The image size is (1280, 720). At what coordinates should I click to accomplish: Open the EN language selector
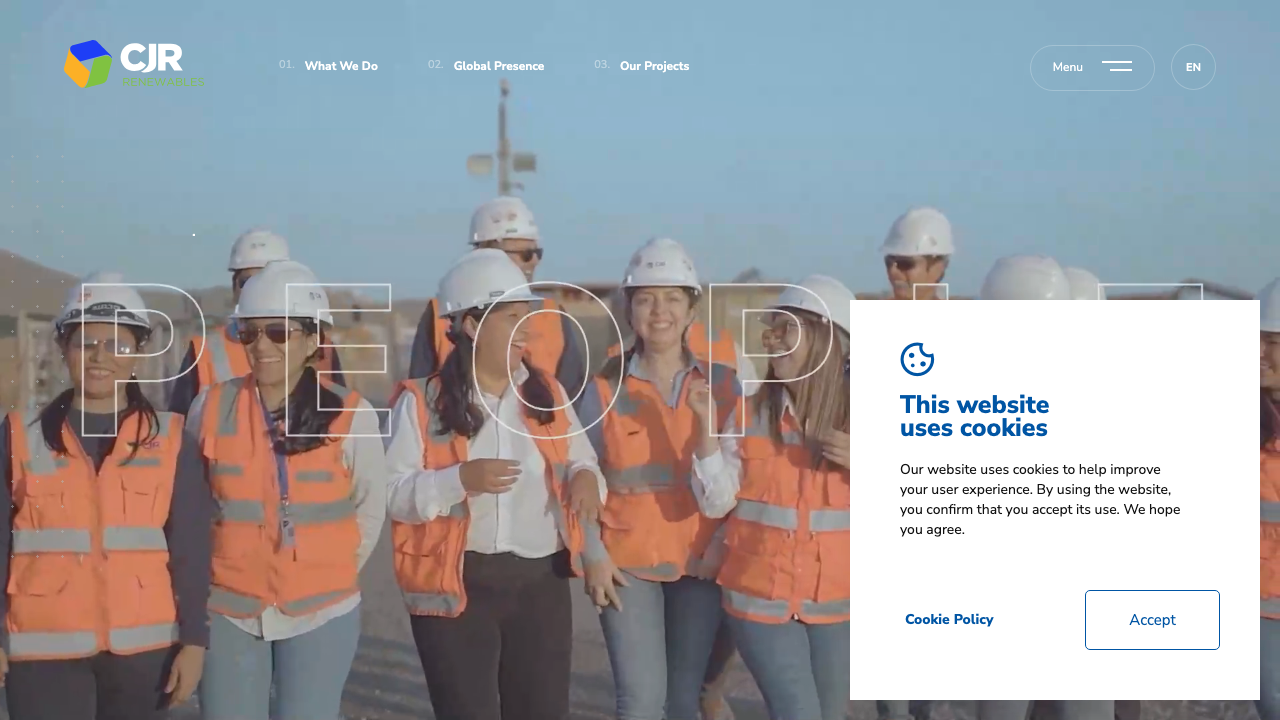[x=1193, y=67]
